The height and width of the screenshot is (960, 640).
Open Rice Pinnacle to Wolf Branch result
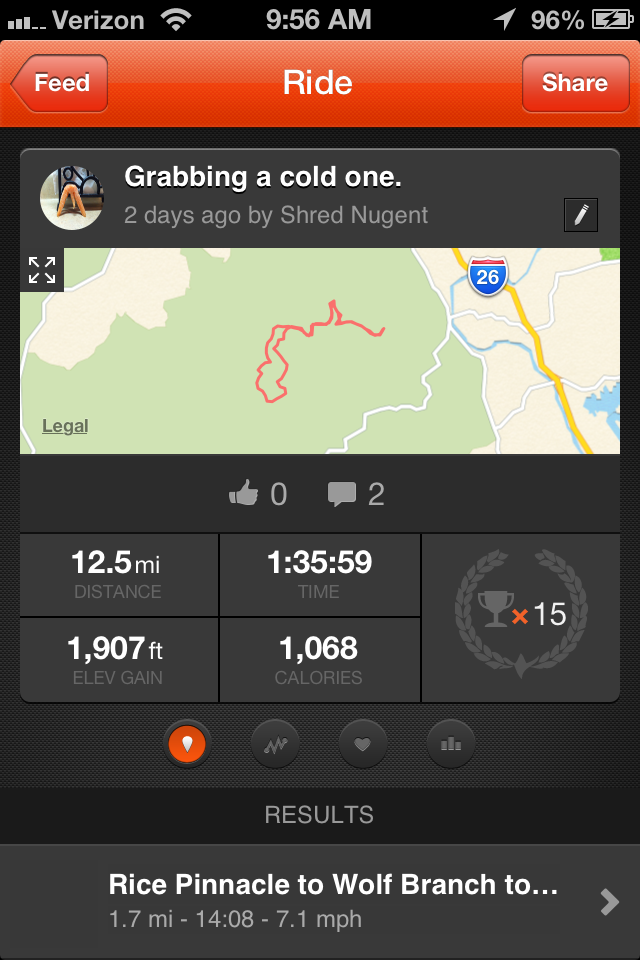[x=320, y=902]
